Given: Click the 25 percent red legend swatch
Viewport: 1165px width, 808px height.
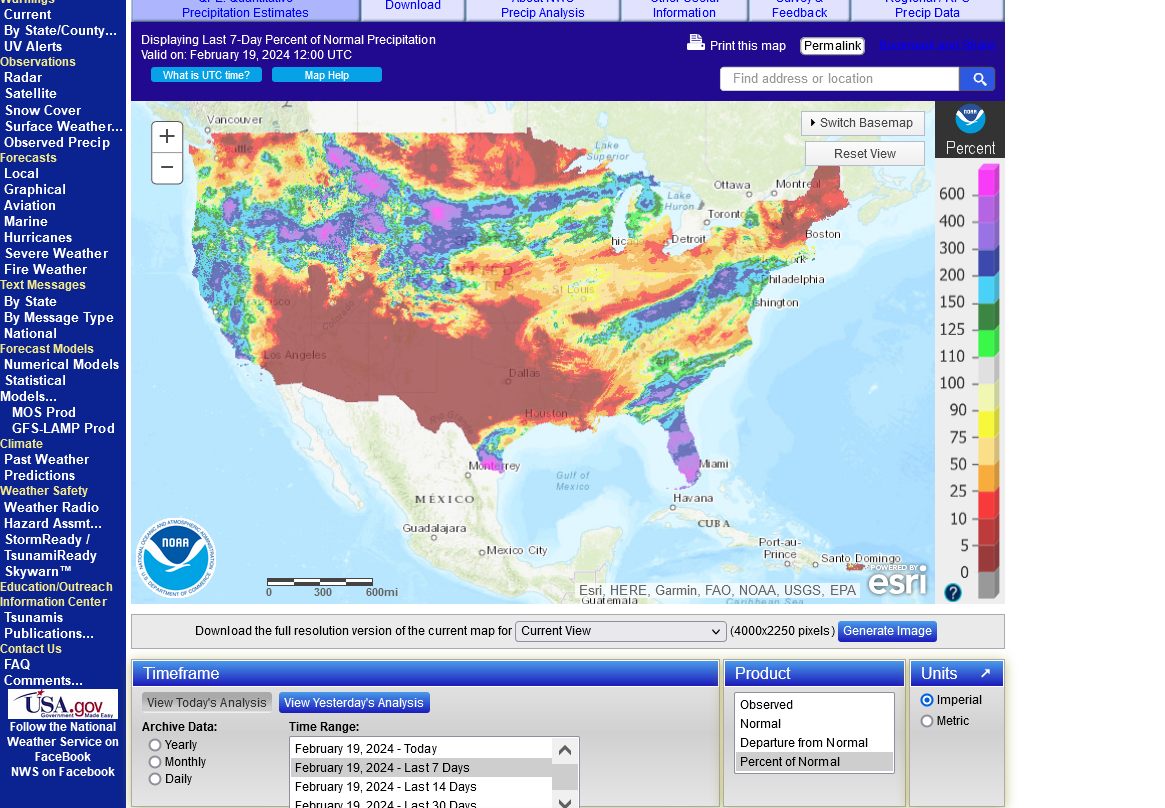Looking at the screenshot, I should [988, 505].
